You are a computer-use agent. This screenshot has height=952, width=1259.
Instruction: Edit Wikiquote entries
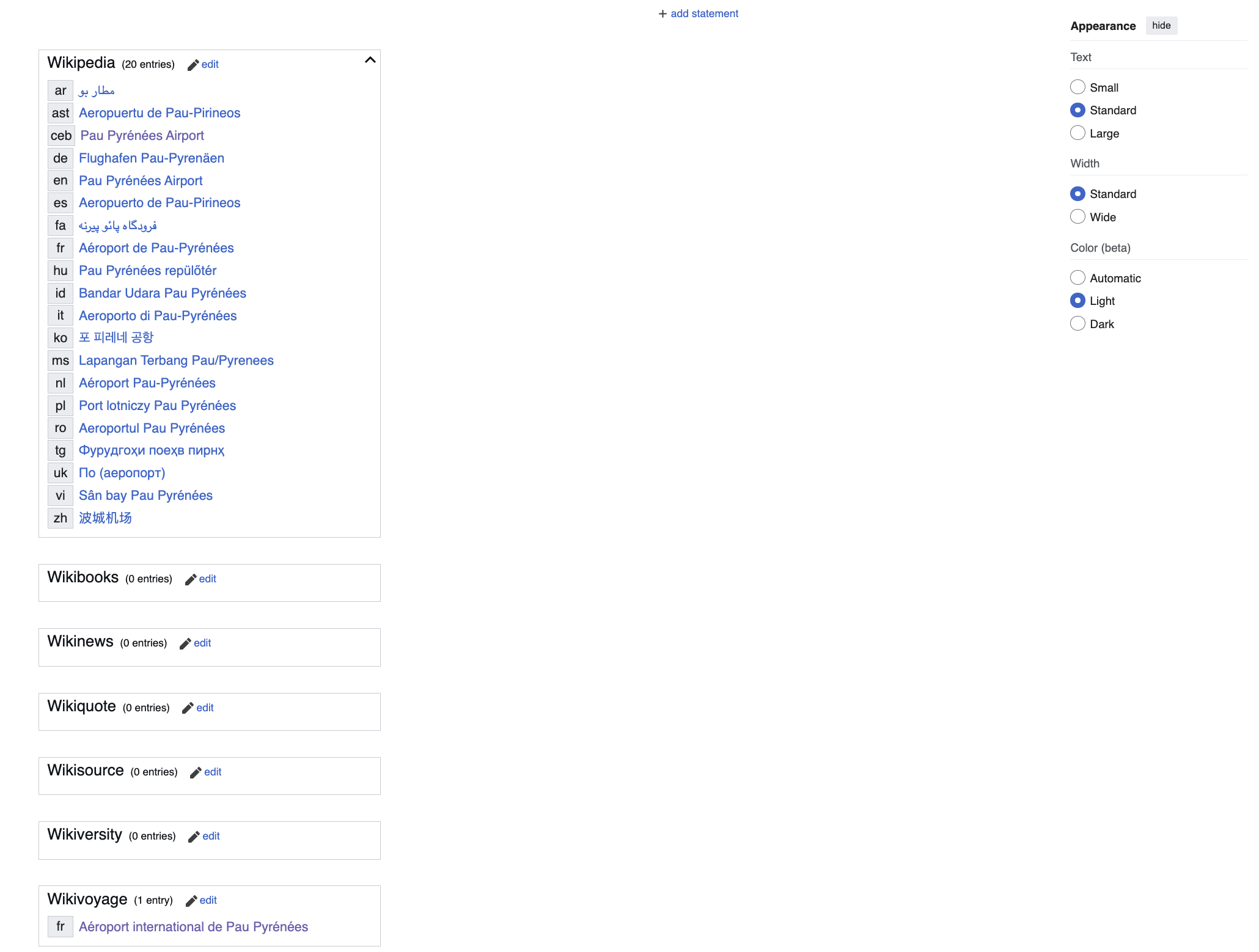coord(205,708)
